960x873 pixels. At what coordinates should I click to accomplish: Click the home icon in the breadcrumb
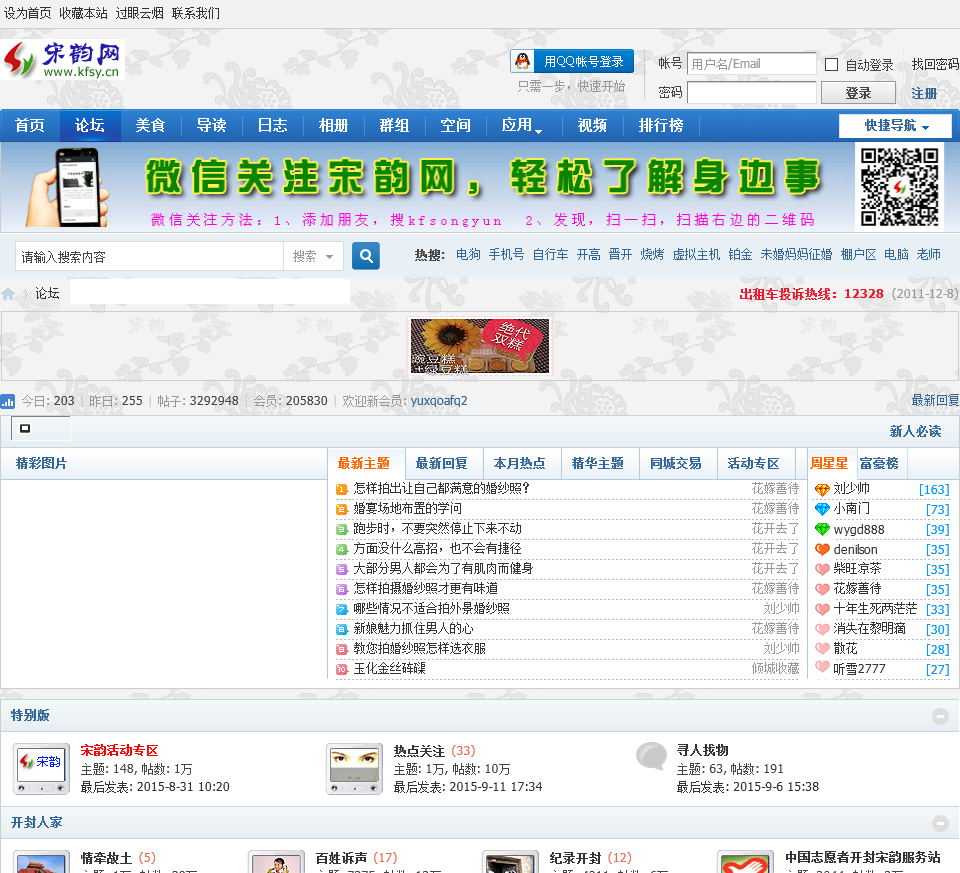(x=8, y=294)
